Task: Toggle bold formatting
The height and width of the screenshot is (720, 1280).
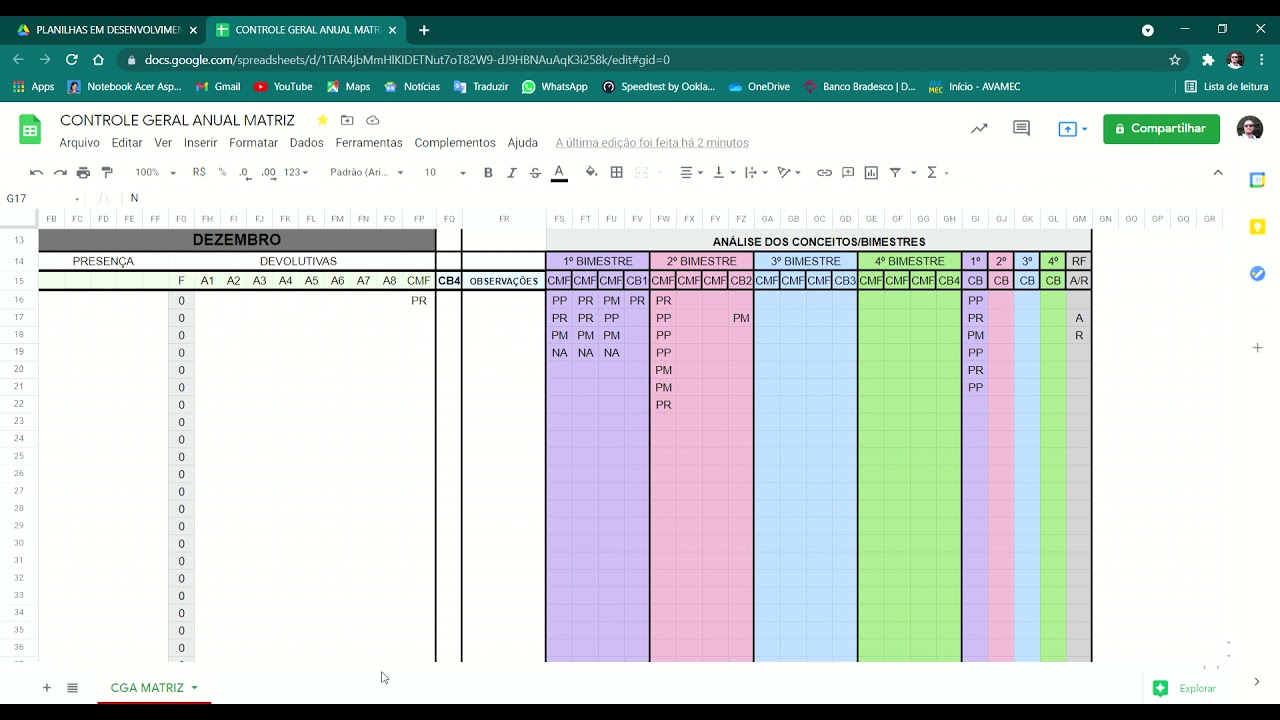Action: point(488,173)
